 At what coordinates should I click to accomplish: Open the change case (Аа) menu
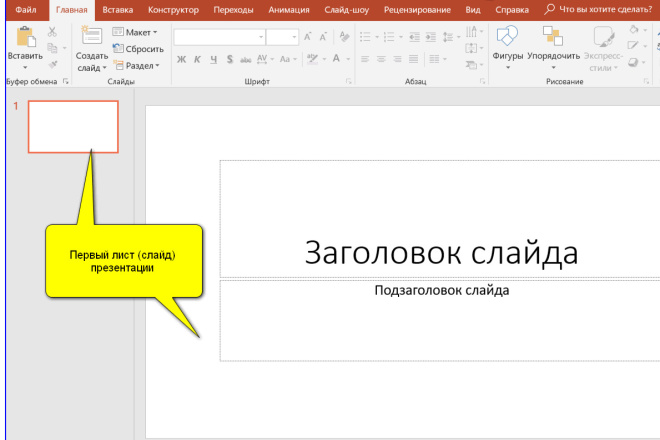tap(288, 59)
